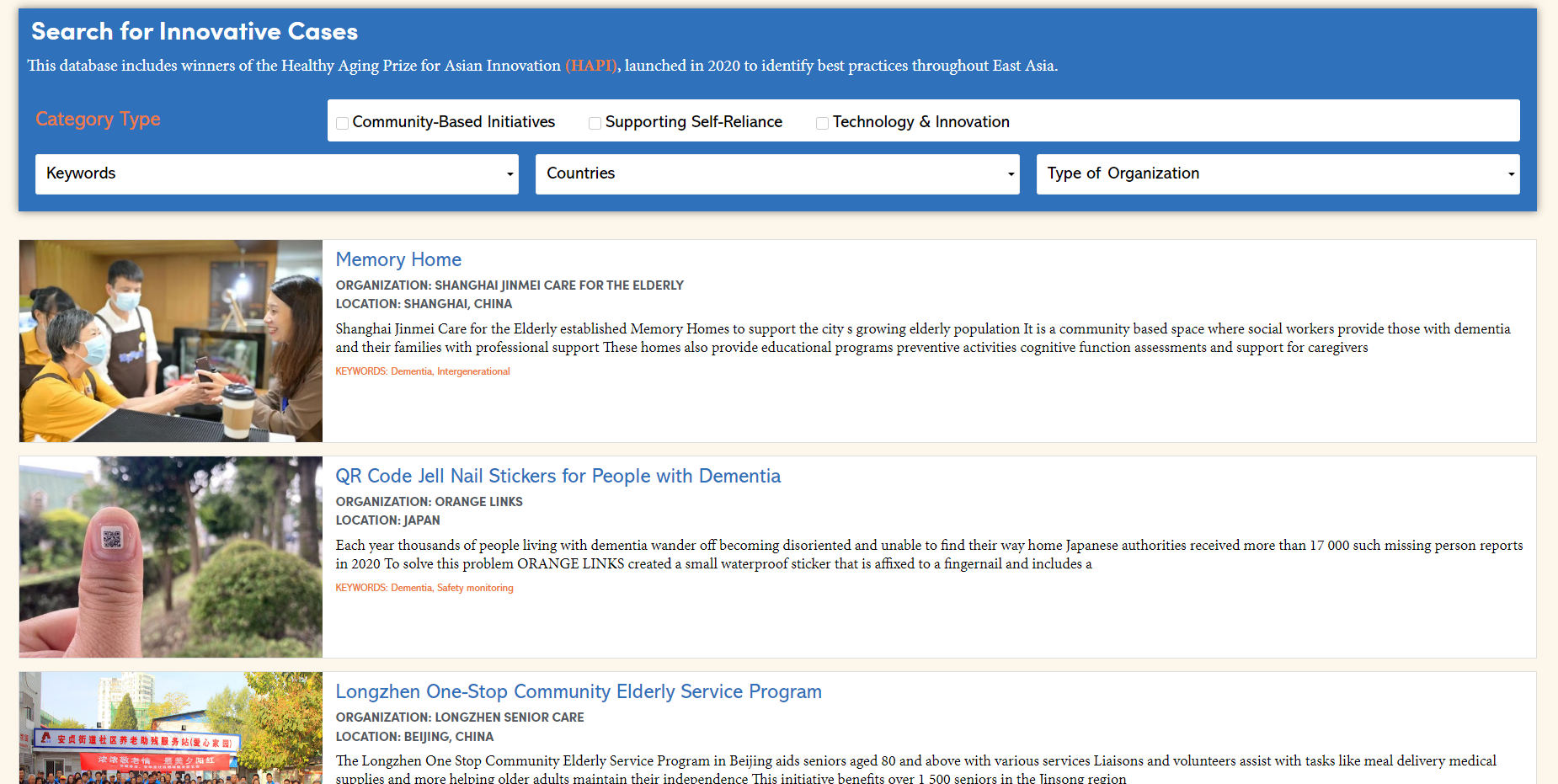Click the thumb with QR sticker image

tap(171, 557)
